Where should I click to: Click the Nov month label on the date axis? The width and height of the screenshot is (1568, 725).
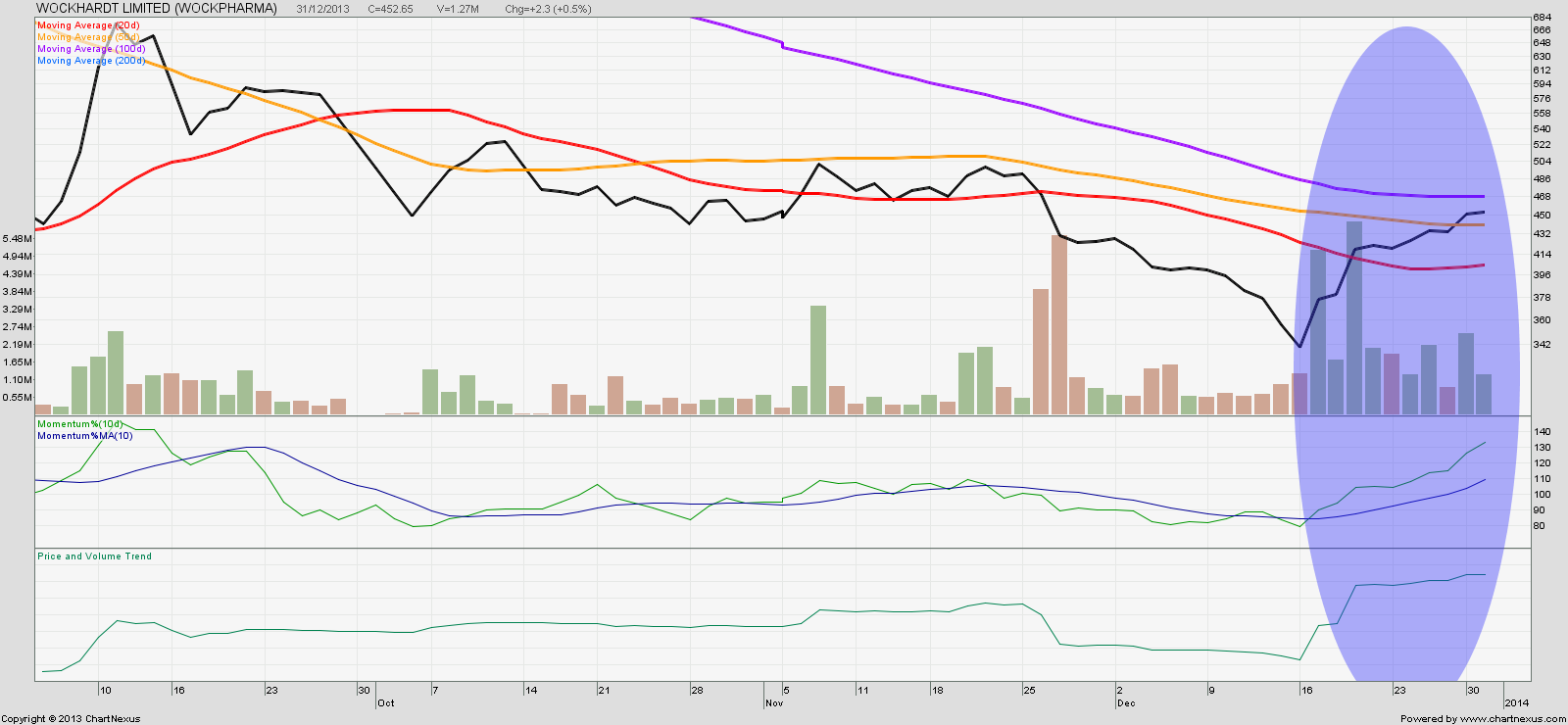tap(774, 703)
